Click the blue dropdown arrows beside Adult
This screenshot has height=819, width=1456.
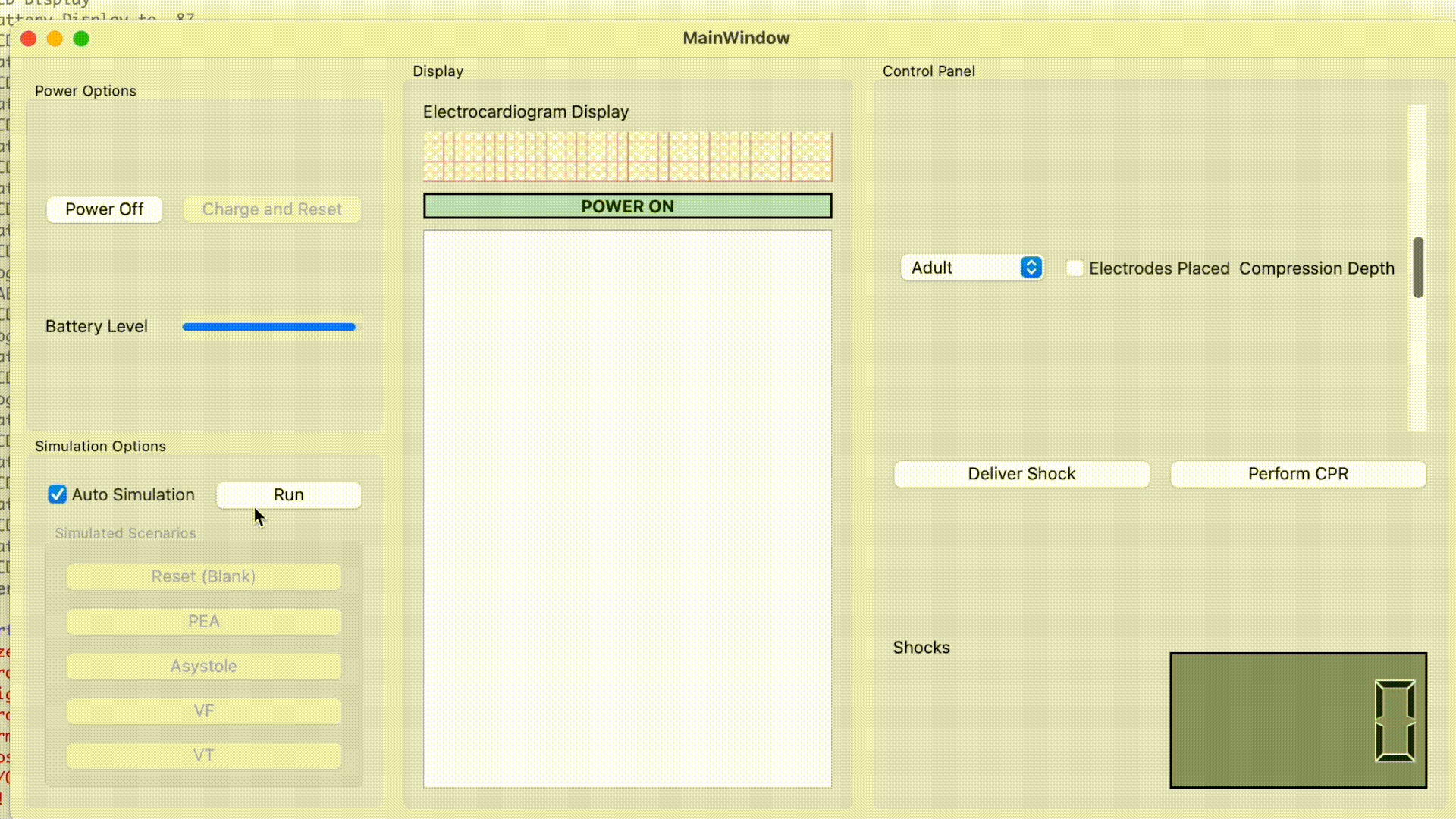pos(1031,268)
